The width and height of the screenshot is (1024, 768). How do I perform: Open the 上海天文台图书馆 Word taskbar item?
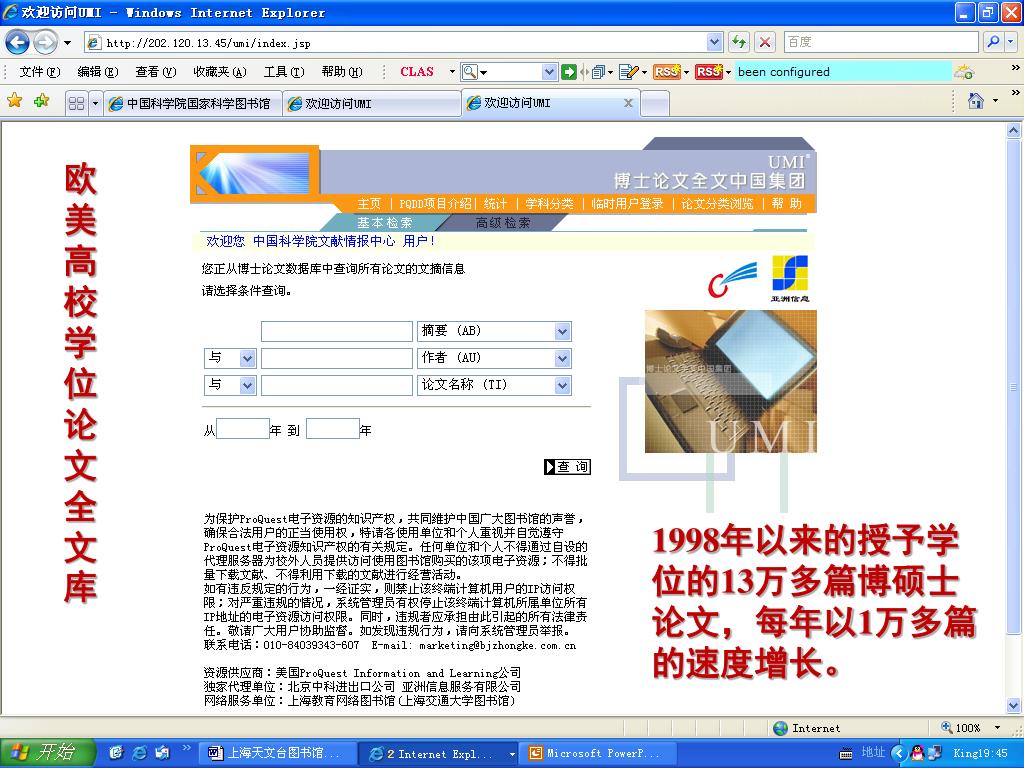click(x=278, y=753)
